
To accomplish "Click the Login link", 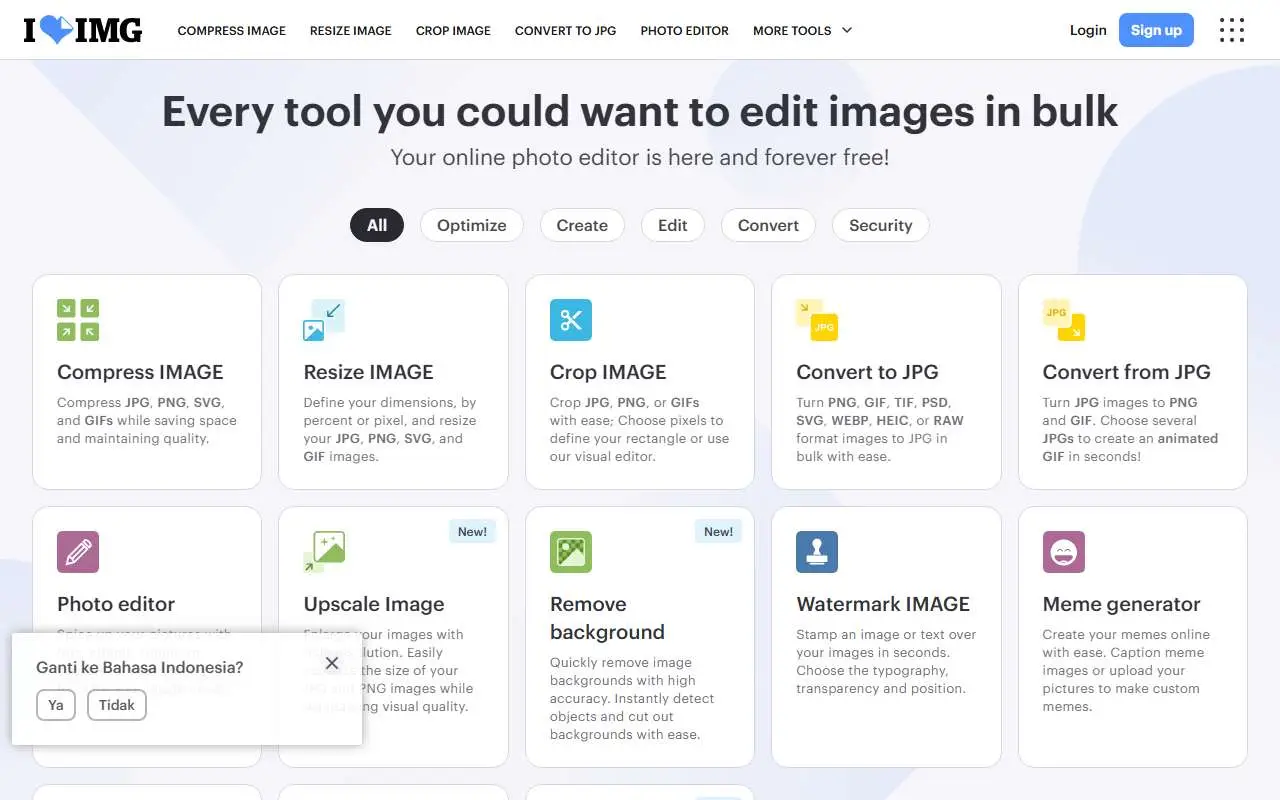I will [1088, 30].
